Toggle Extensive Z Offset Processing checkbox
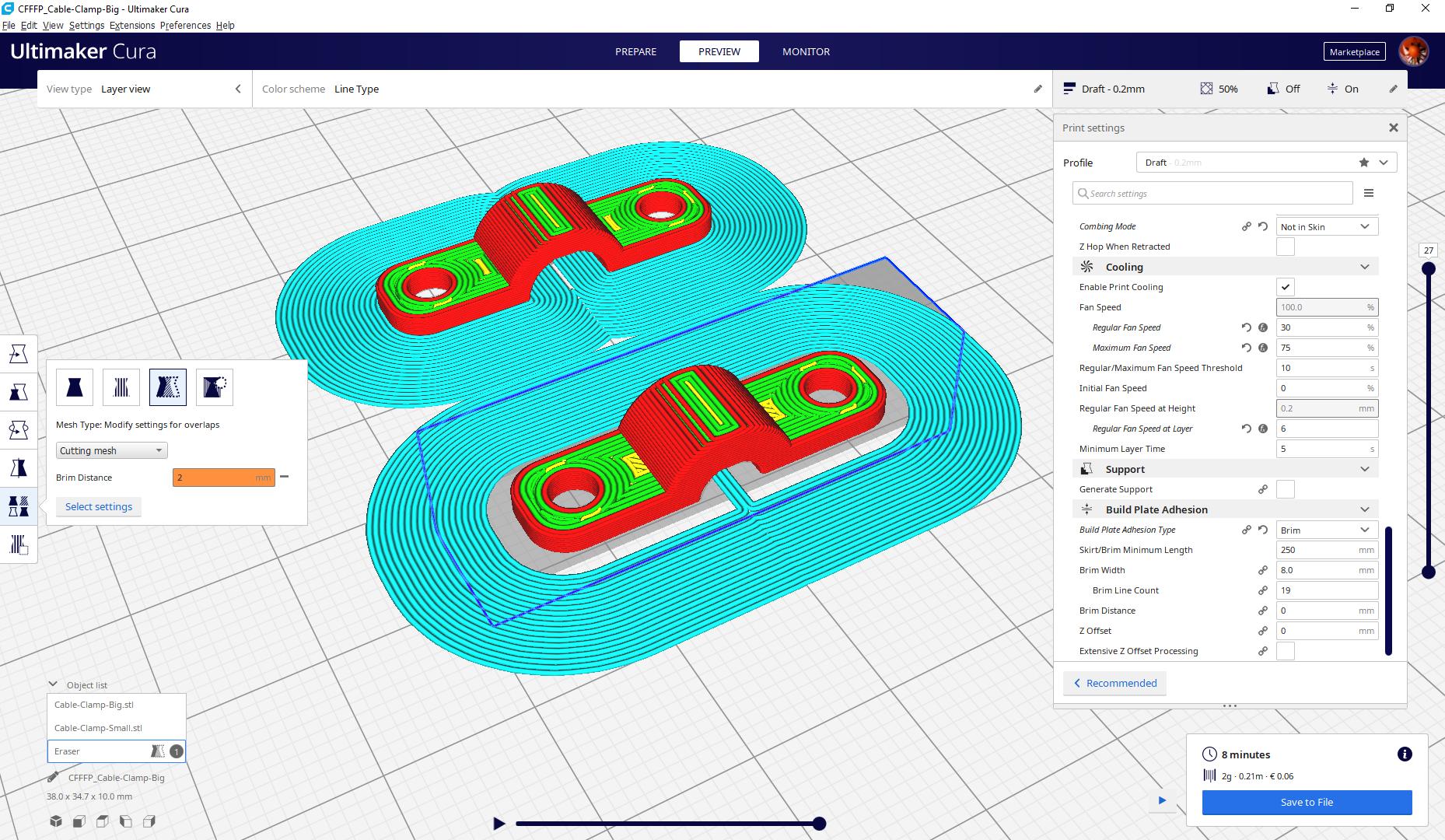 1286,651
